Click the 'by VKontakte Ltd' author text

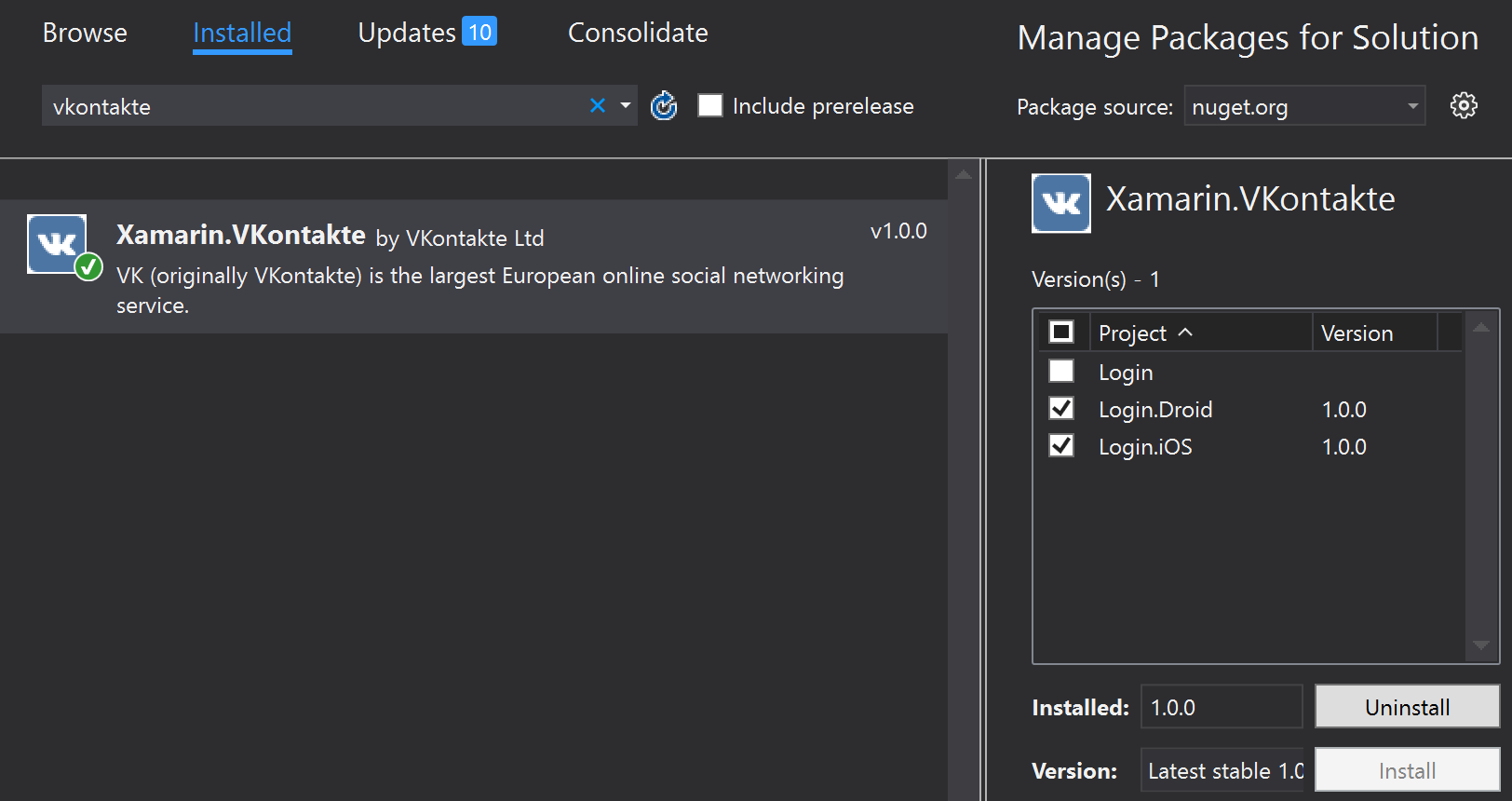click(460, 238)
